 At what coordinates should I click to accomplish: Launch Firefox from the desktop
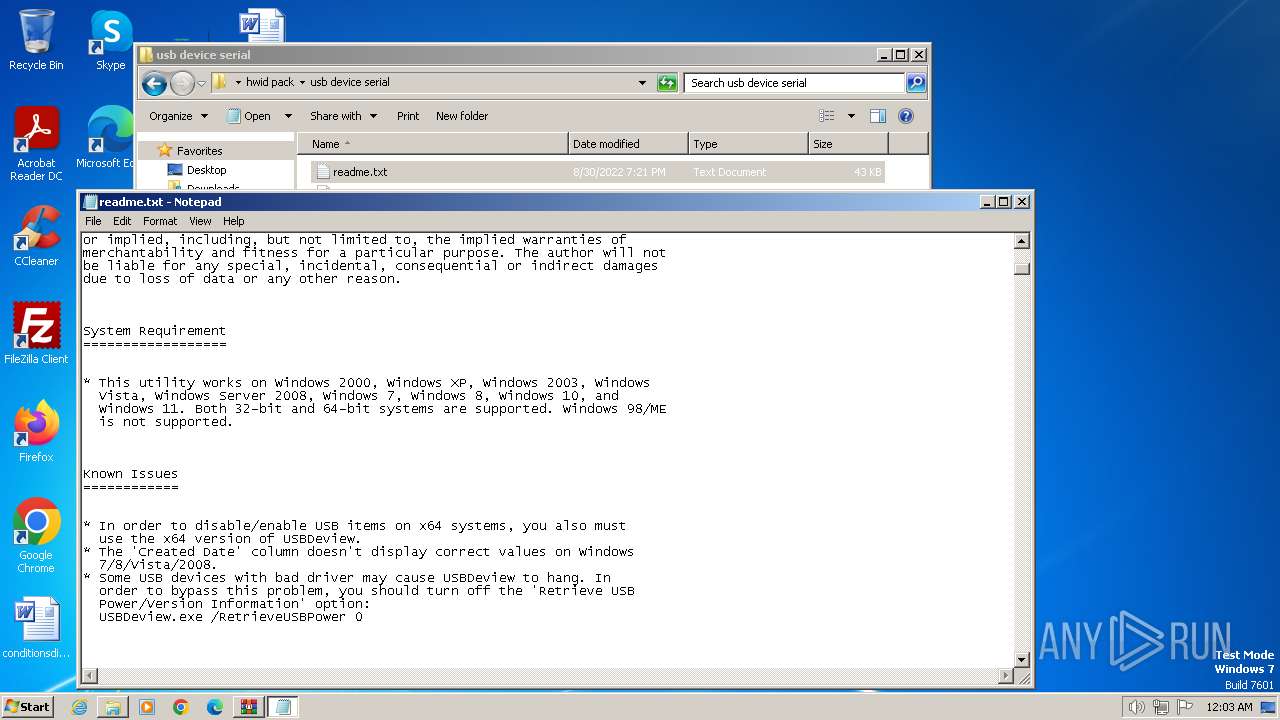36,432
